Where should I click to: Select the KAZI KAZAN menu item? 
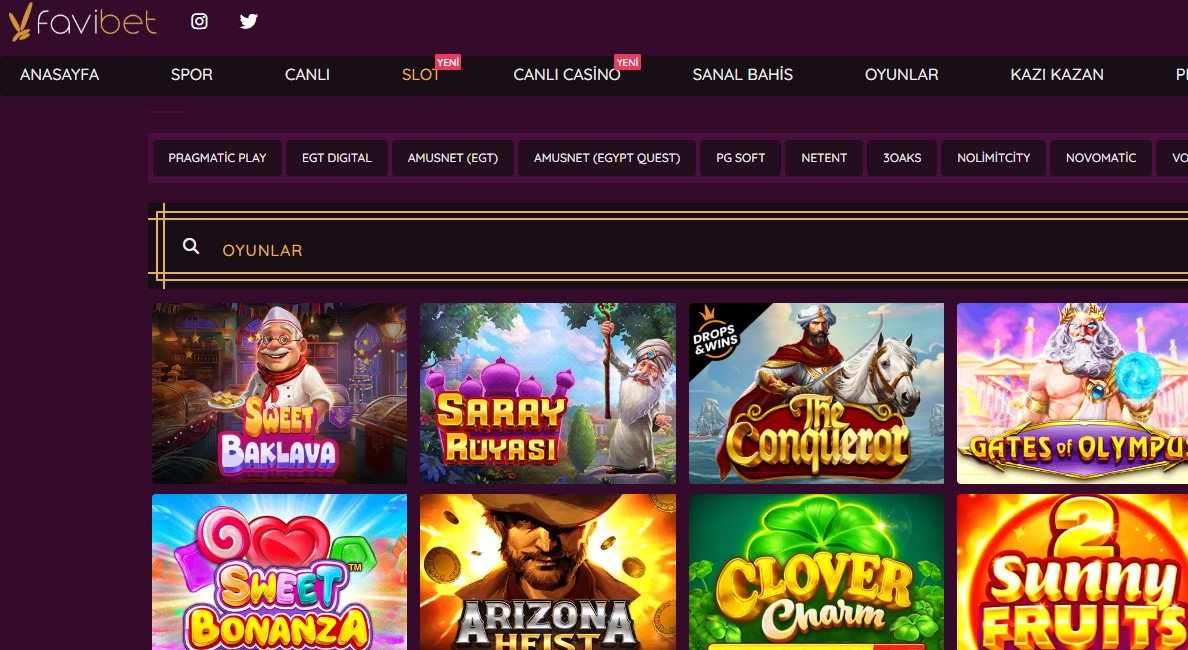(1057, 75)
